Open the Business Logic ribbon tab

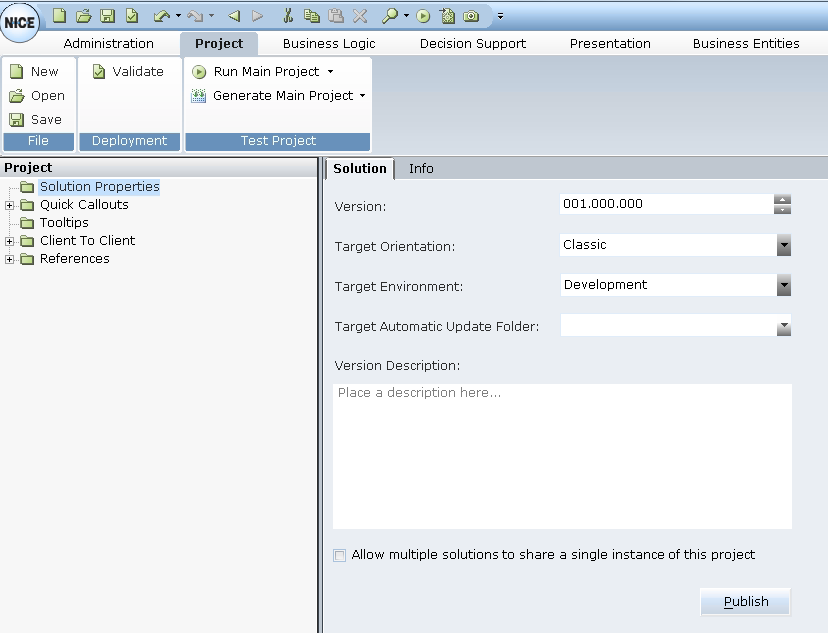click(328, 43)
